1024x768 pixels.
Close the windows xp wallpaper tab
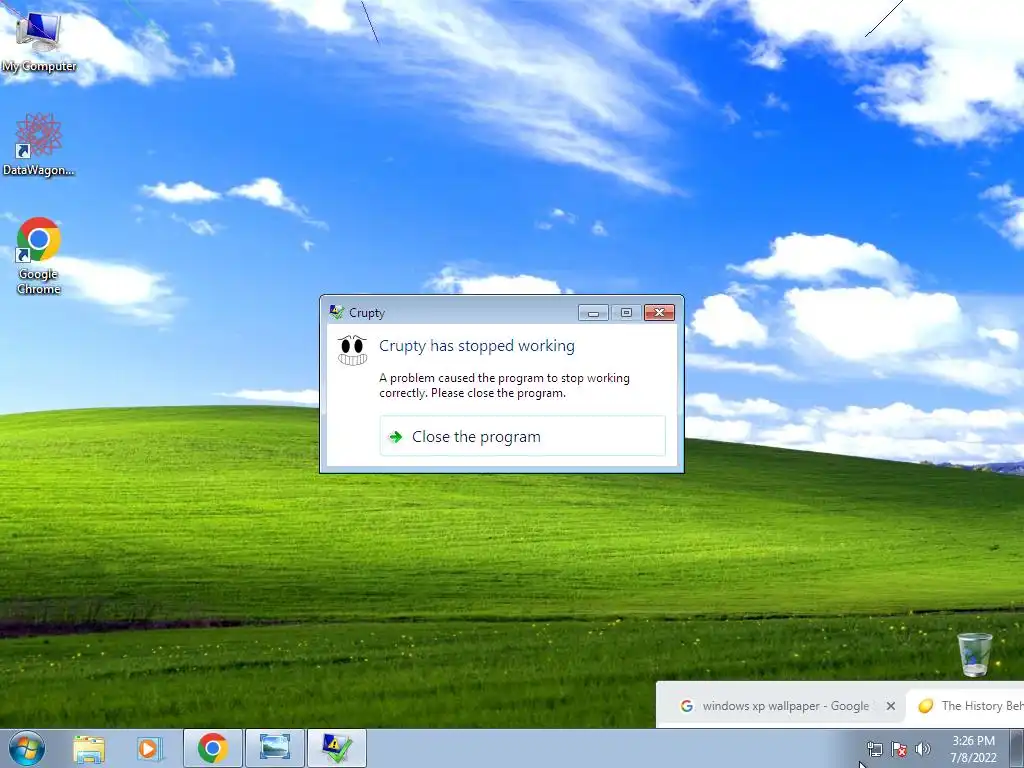(891, 706)
